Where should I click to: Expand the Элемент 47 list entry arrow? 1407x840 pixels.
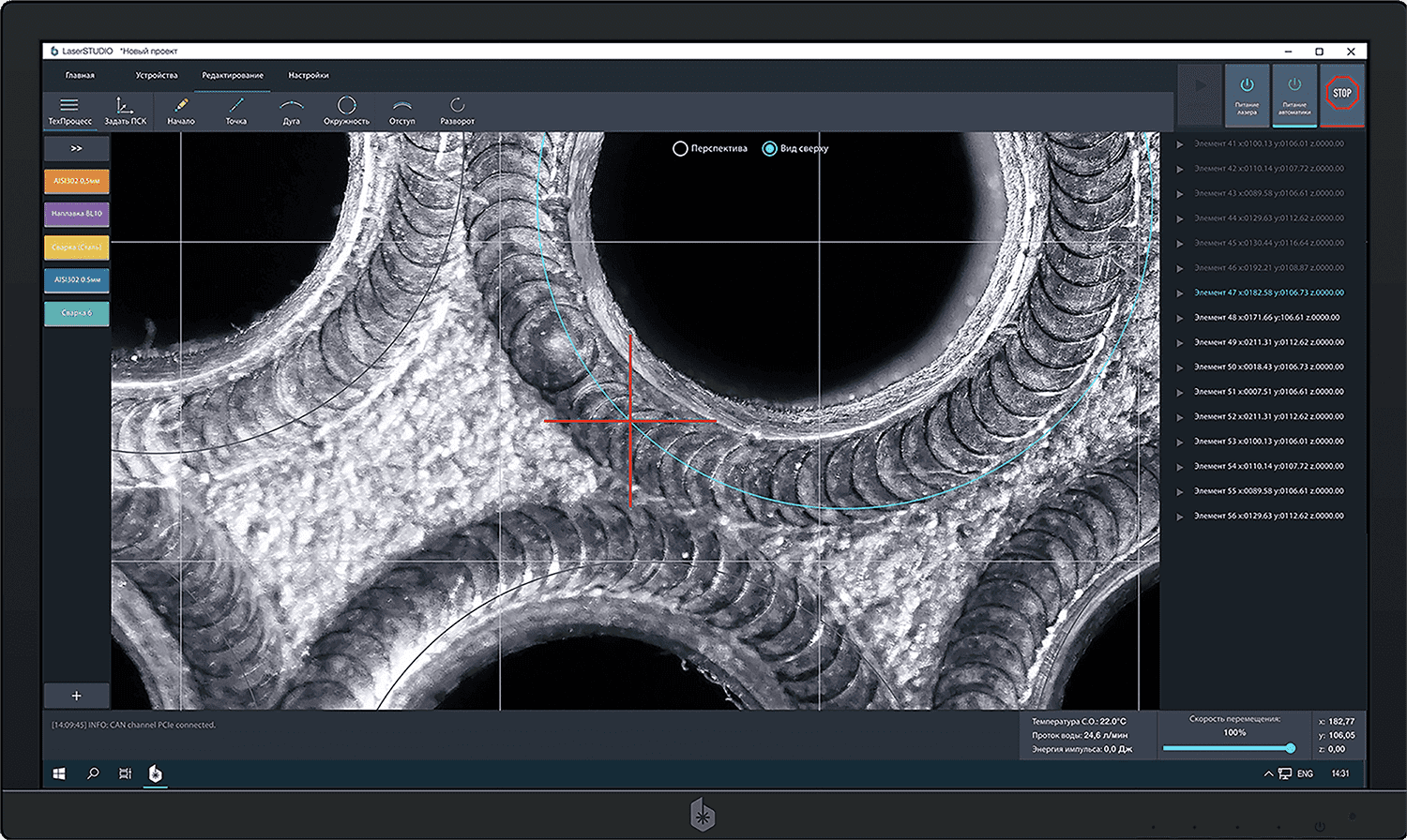point(1180,292)
